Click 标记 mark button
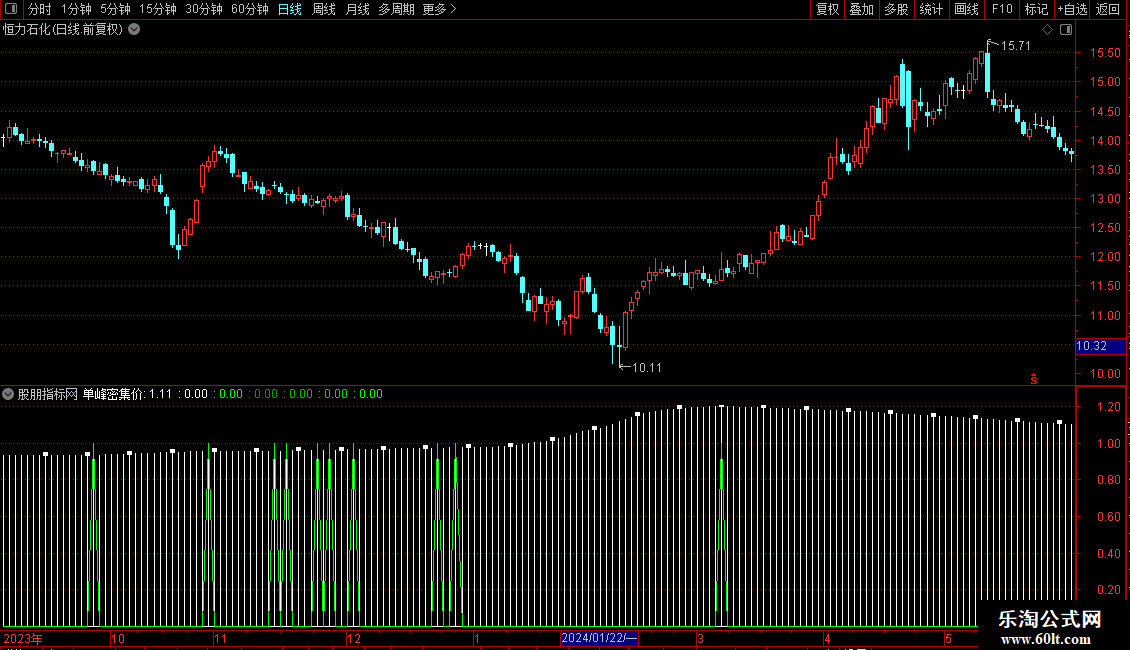This screenshot has width=1130, height=650. (x=1036, y=9)
